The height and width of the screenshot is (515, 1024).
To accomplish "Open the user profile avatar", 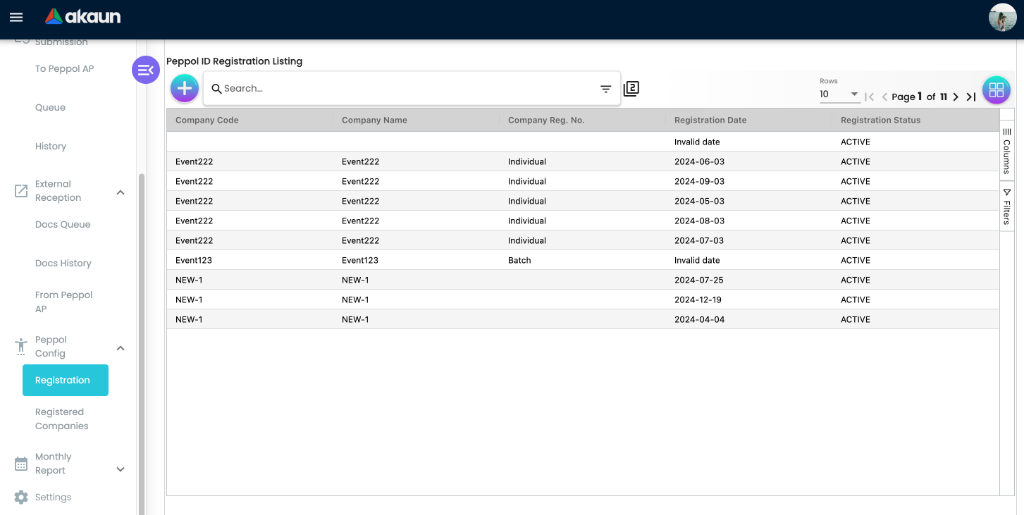I will (x=1002, y=18).
